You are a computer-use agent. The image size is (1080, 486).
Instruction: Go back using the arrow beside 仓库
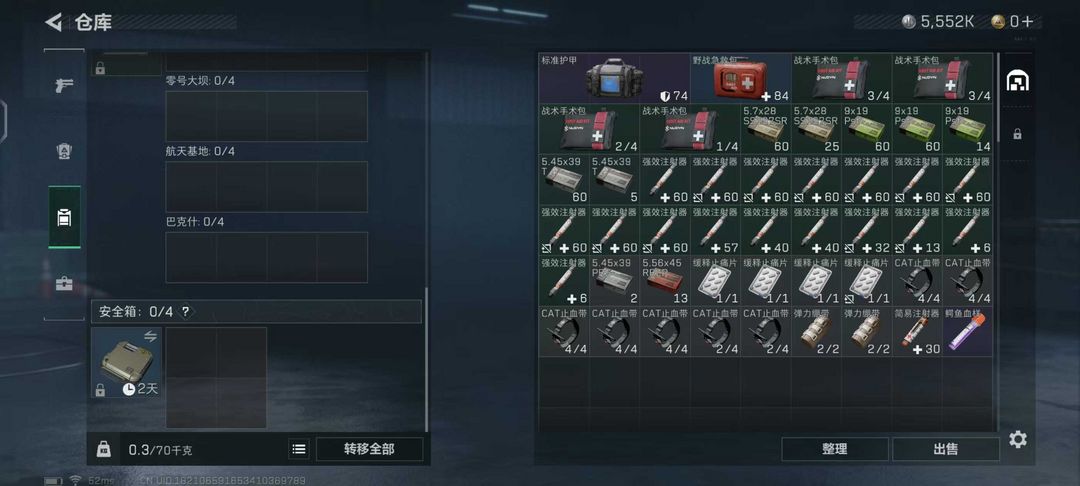54,22
